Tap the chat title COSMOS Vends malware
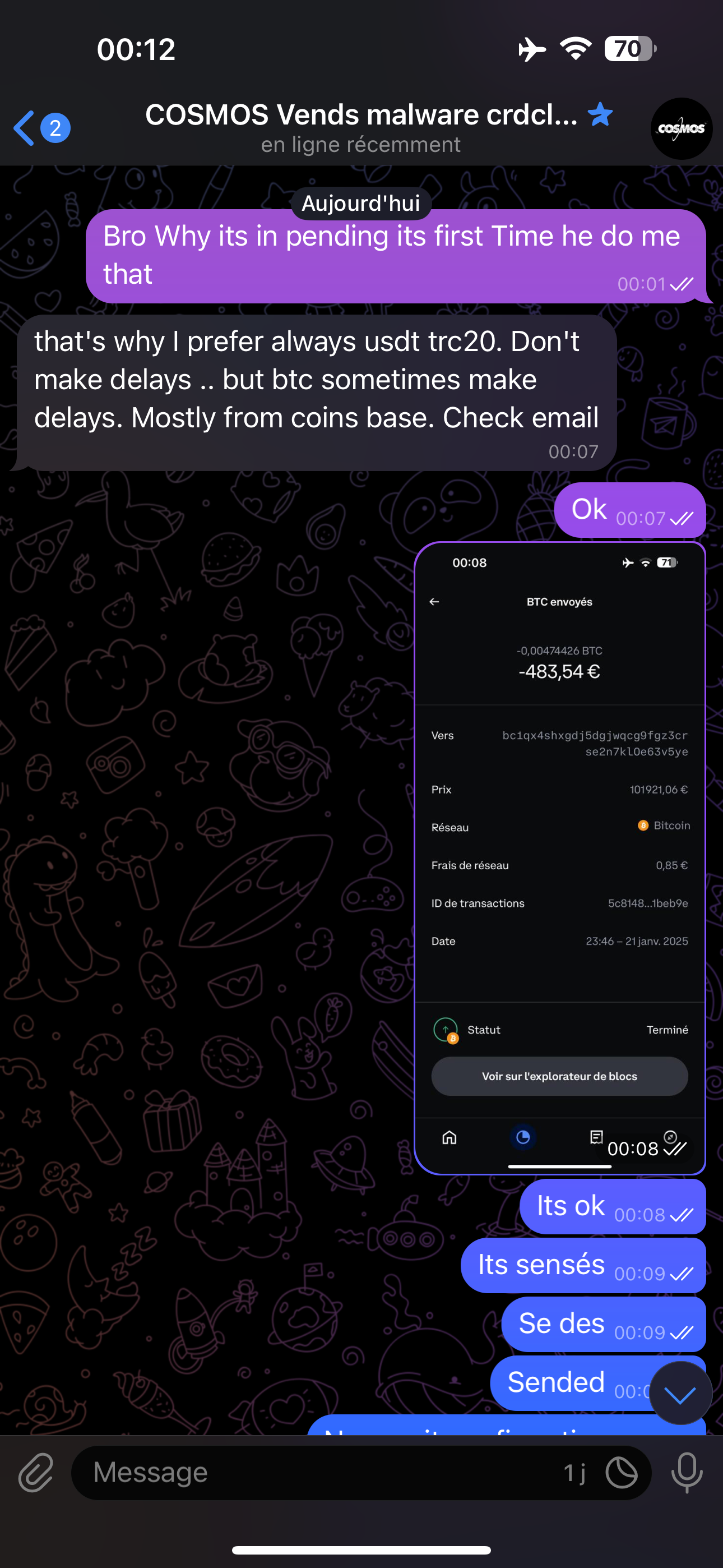 [x=361, y=114]
